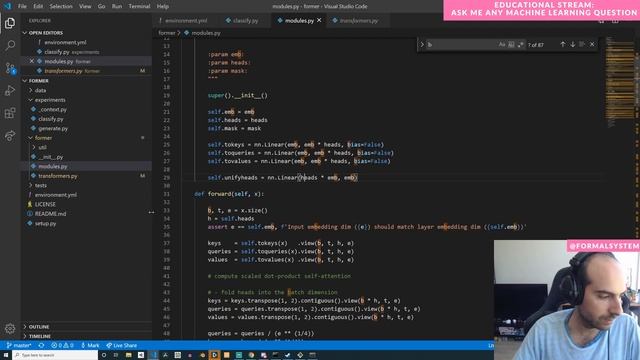Open LICENSE file

tap(45, 204)
